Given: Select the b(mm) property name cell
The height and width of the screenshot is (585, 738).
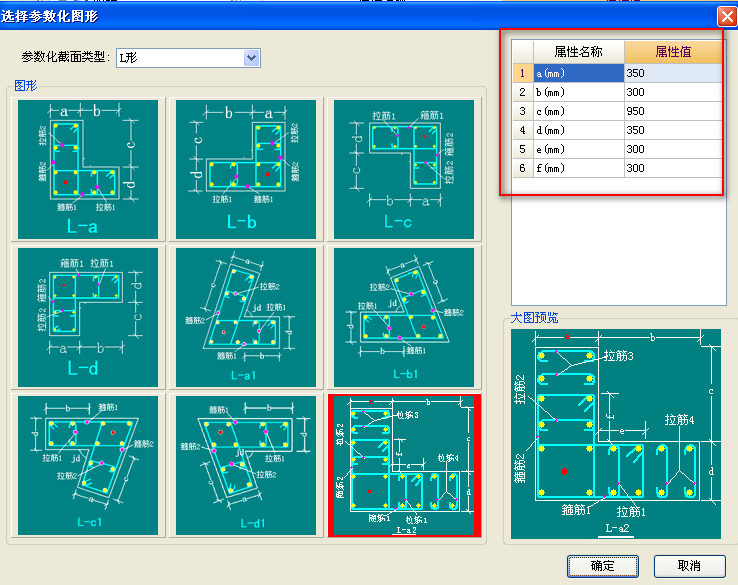Looking at the screenshot, I should 578,92.
